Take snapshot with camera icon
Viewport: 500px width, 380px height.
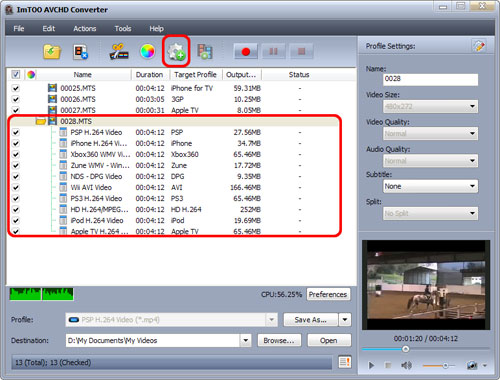[x=472, y=366]
